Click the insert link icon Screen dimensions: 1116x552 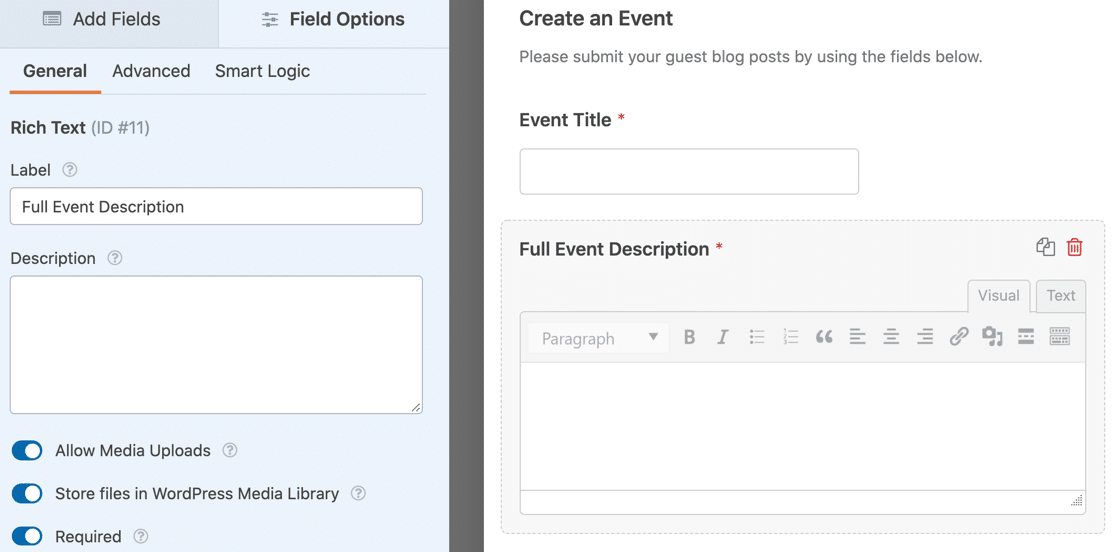(959, 336)
